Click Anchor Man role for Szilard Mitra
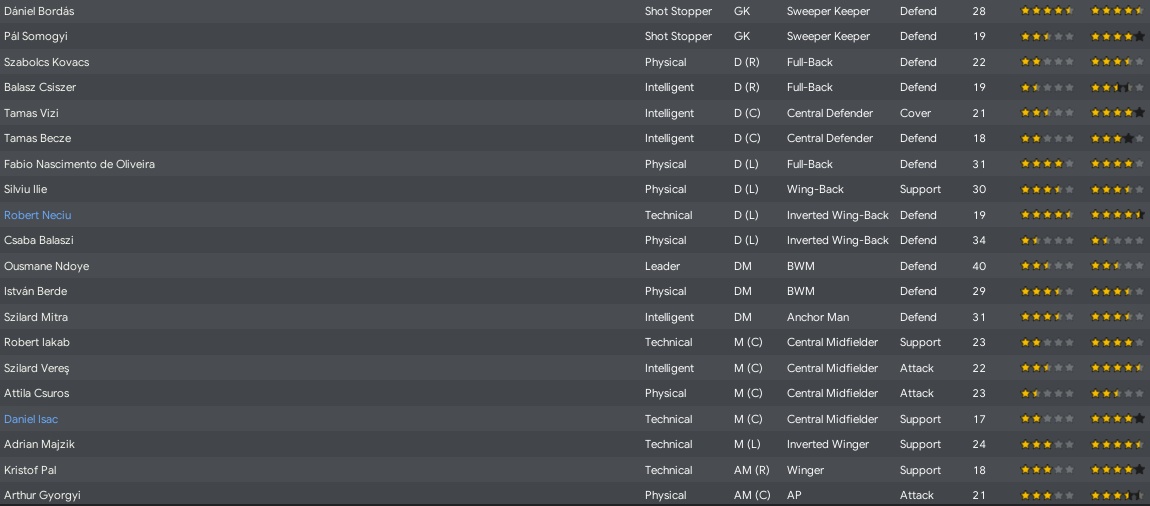The height and width of the screenshot is (506, 1150). point(818,317)
